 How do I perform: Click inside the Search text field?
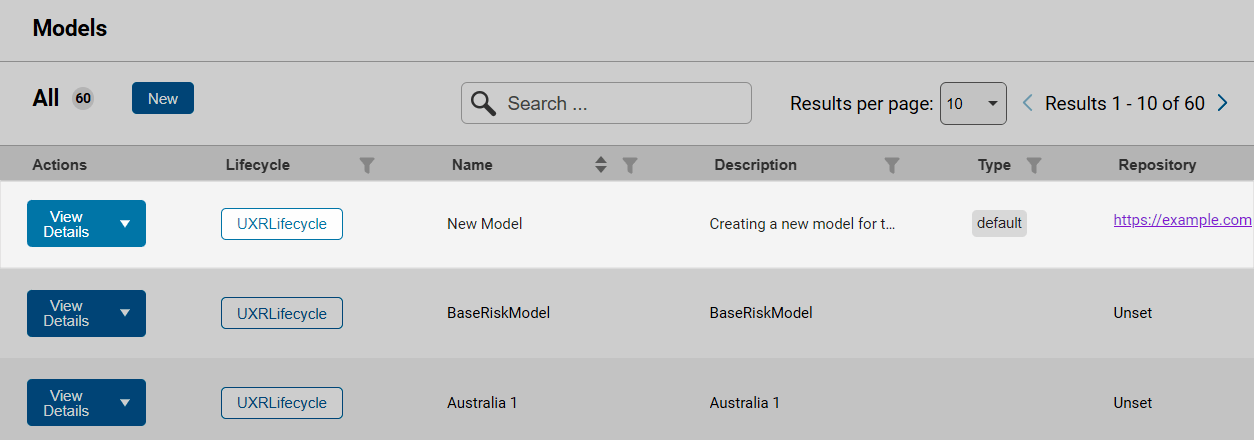pyautogui.click(x=620, y=103)
